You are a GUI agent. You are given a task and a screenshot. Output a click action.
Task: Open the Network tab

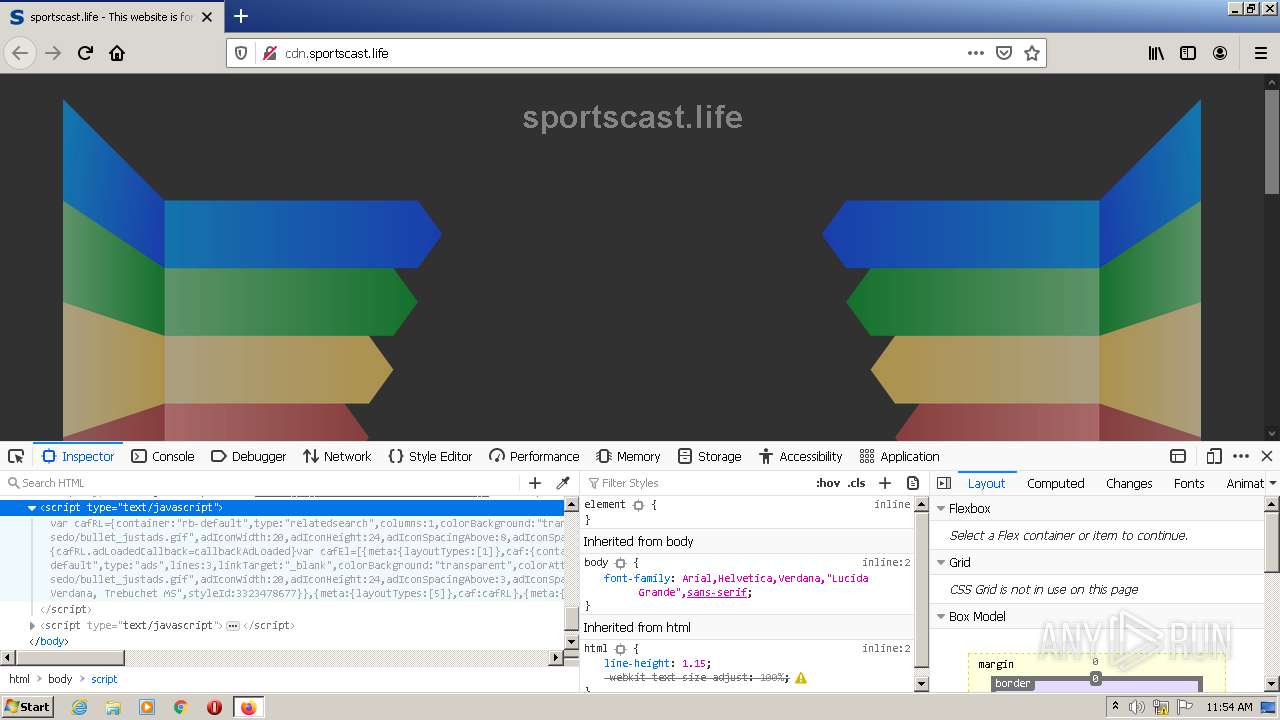pyautogui.click(x=337, y=456)
